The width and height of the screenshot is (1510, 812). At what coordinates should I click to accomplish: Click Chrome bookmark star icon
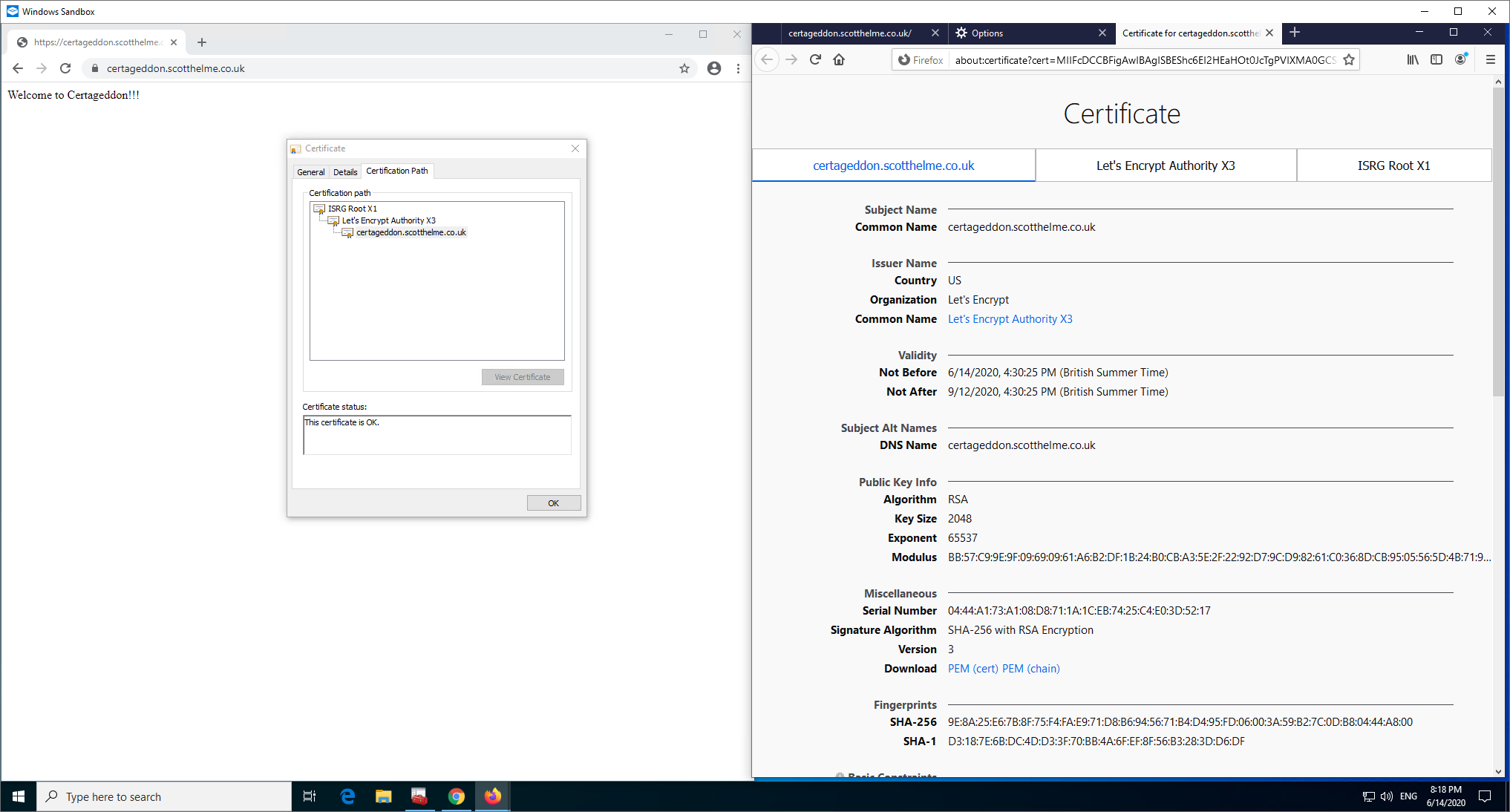[684, 68]
